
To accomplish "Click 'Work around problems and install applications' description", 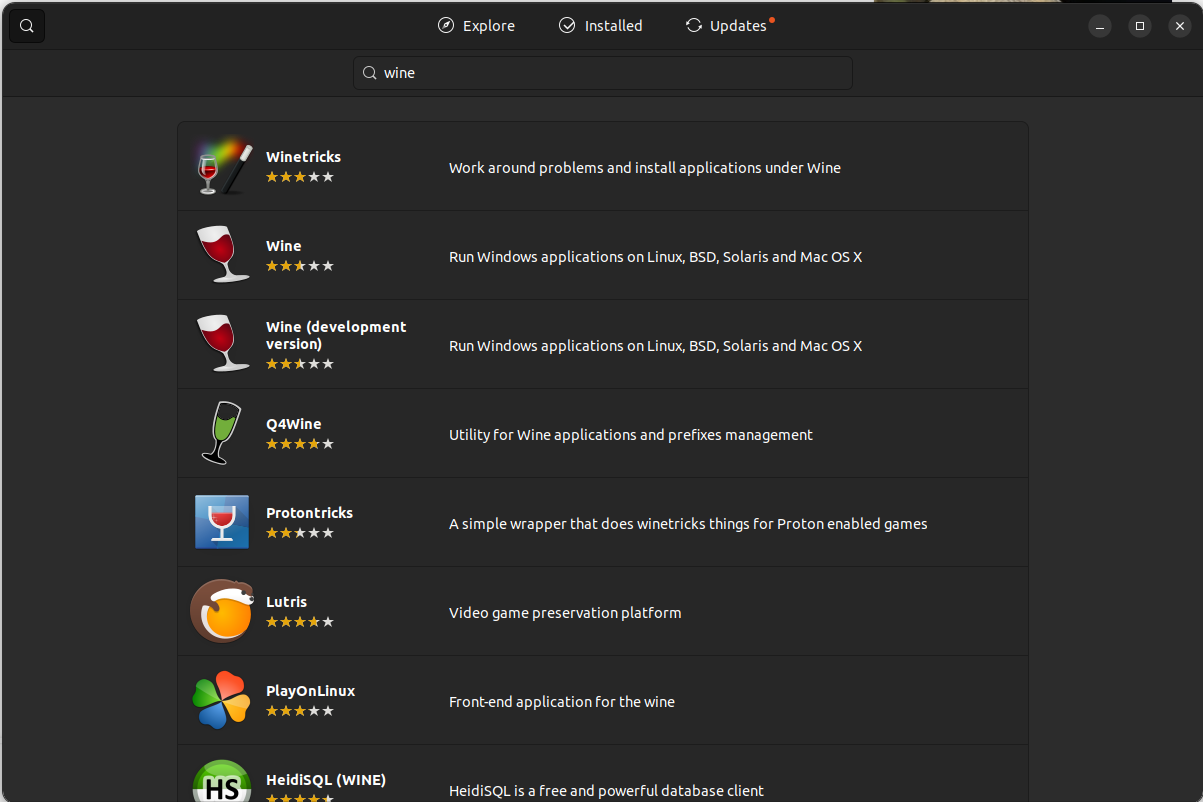I will click(x=645, y=168).
